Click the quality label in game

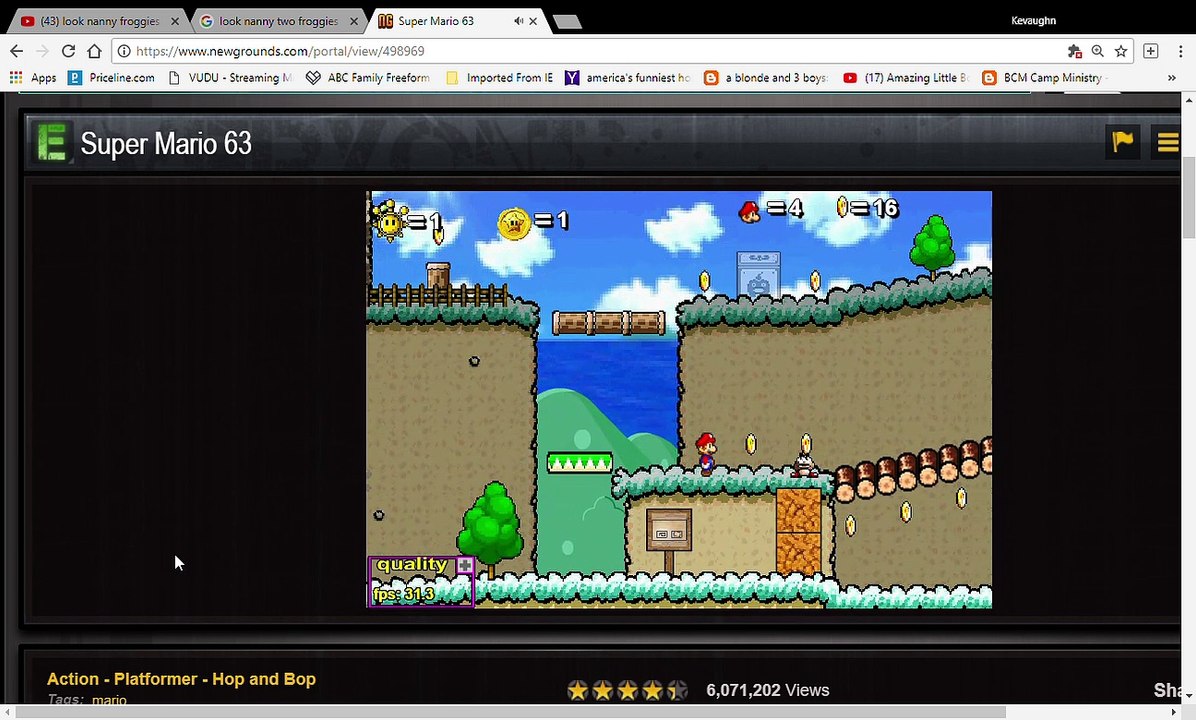pyautogui.click(x=412, y=564)
